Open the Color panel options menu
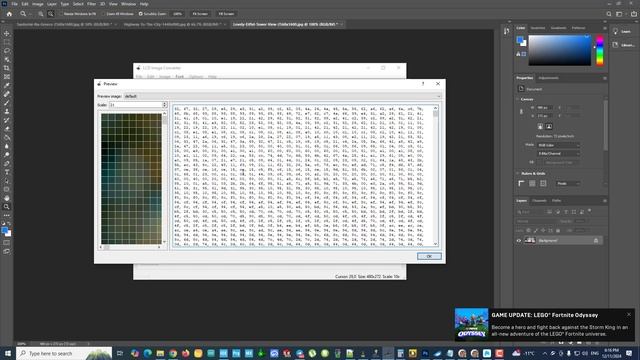 pyautogui.click(x=604, y=28)
